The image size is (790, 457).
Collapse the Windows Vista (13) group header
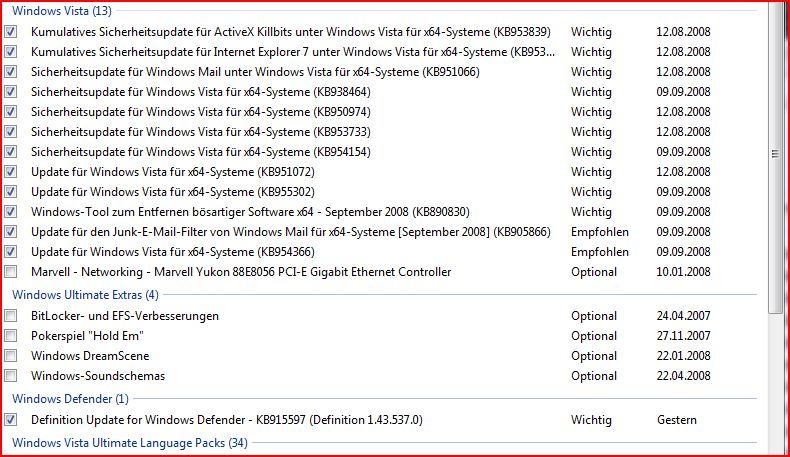tap(62, 11)
